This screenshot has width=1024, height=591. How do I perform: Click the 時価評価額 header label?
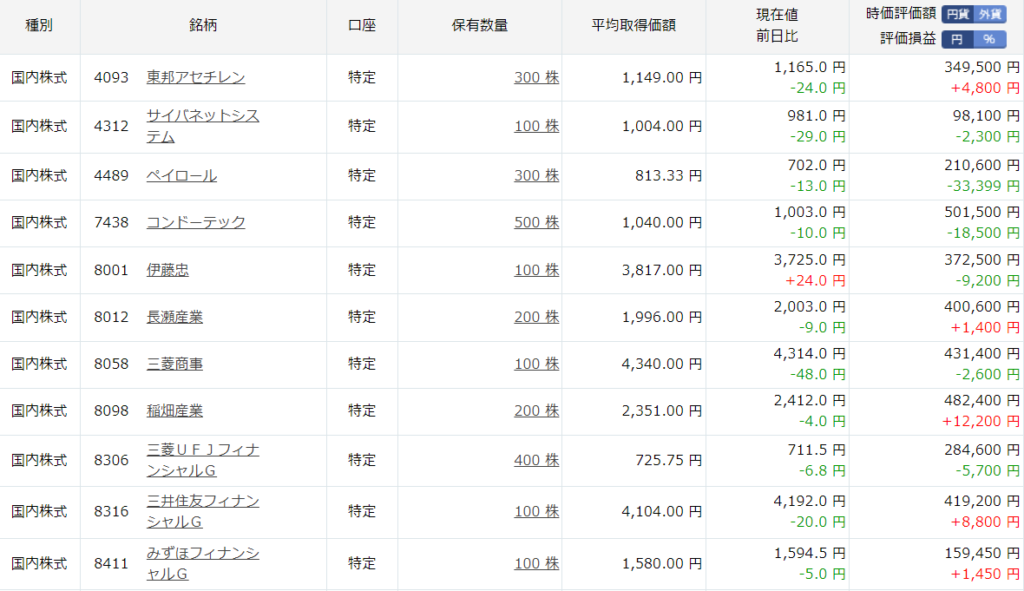[x=901, y=14]
